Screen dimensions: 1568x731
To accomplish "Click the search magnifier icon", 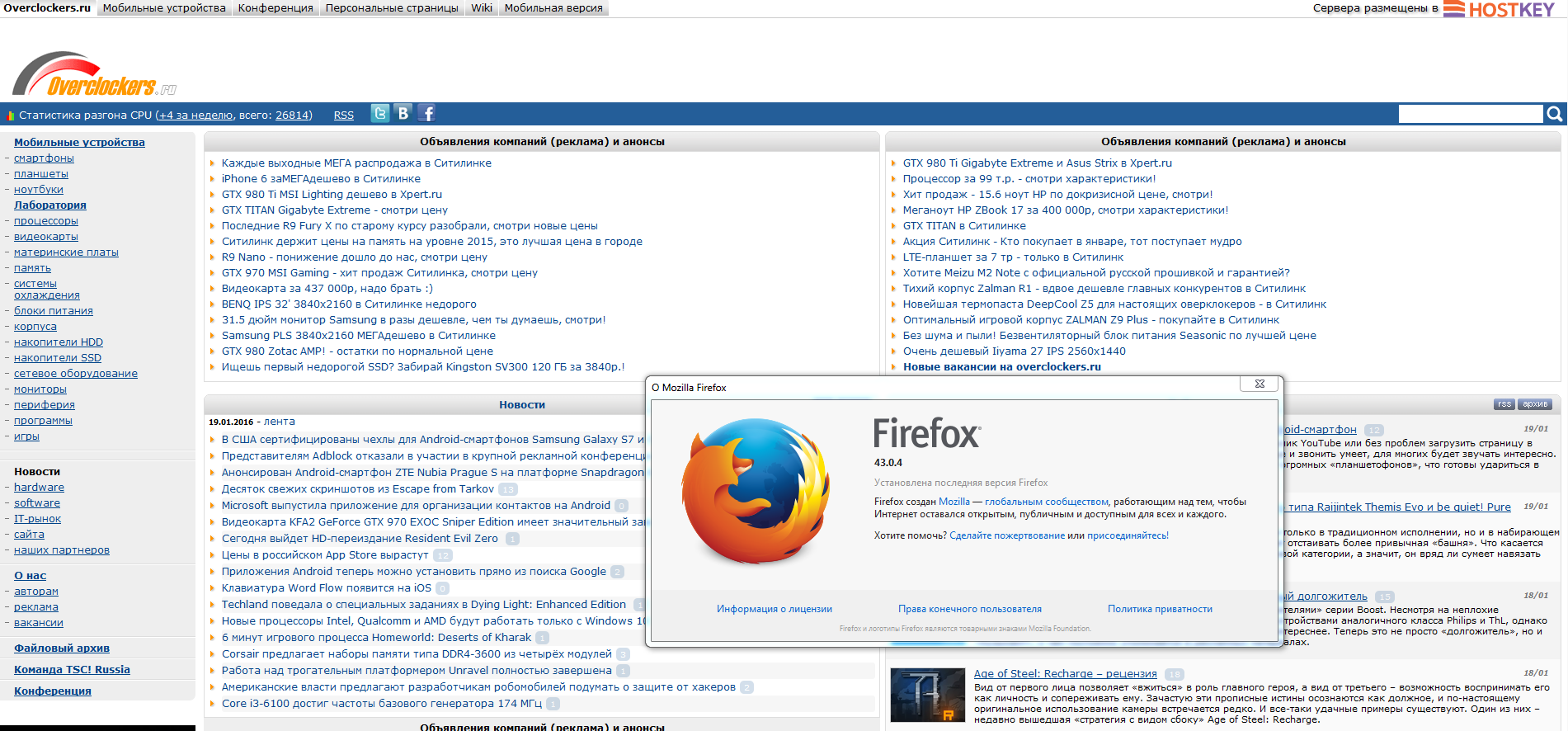I will (1554, 114).
